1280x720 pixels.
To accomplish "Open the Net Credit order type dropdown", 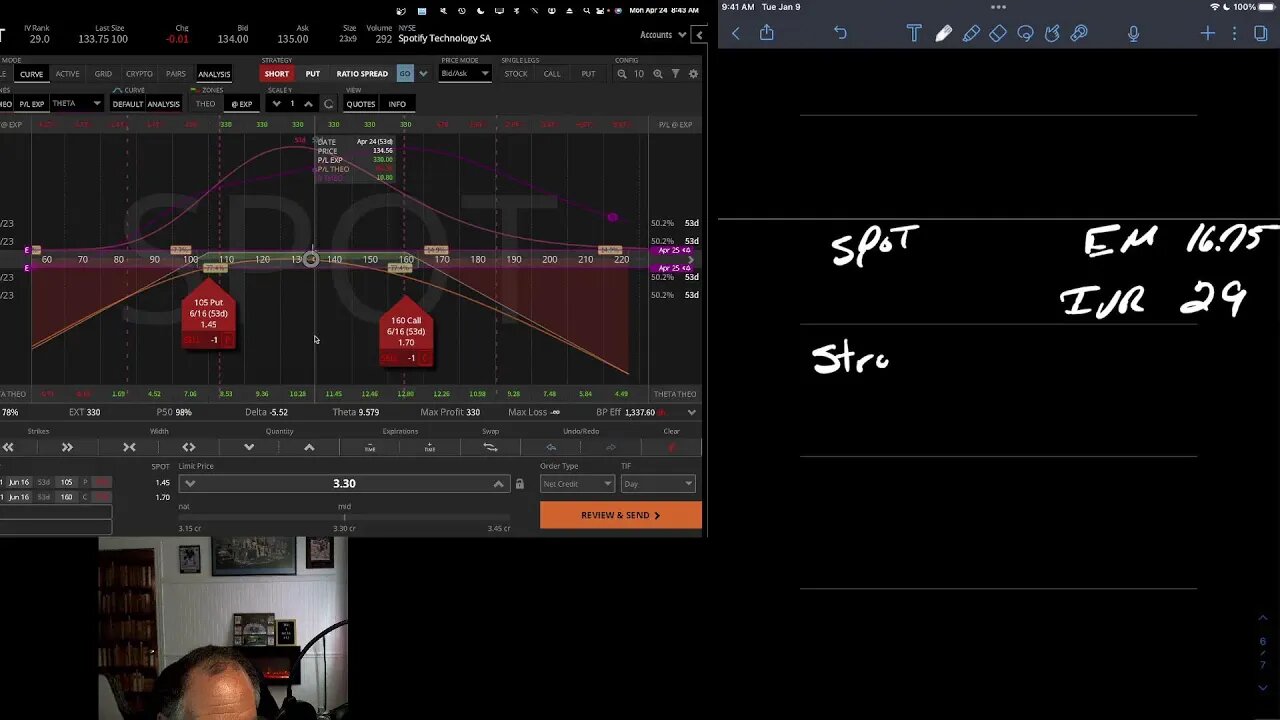I will click(577, 484).
